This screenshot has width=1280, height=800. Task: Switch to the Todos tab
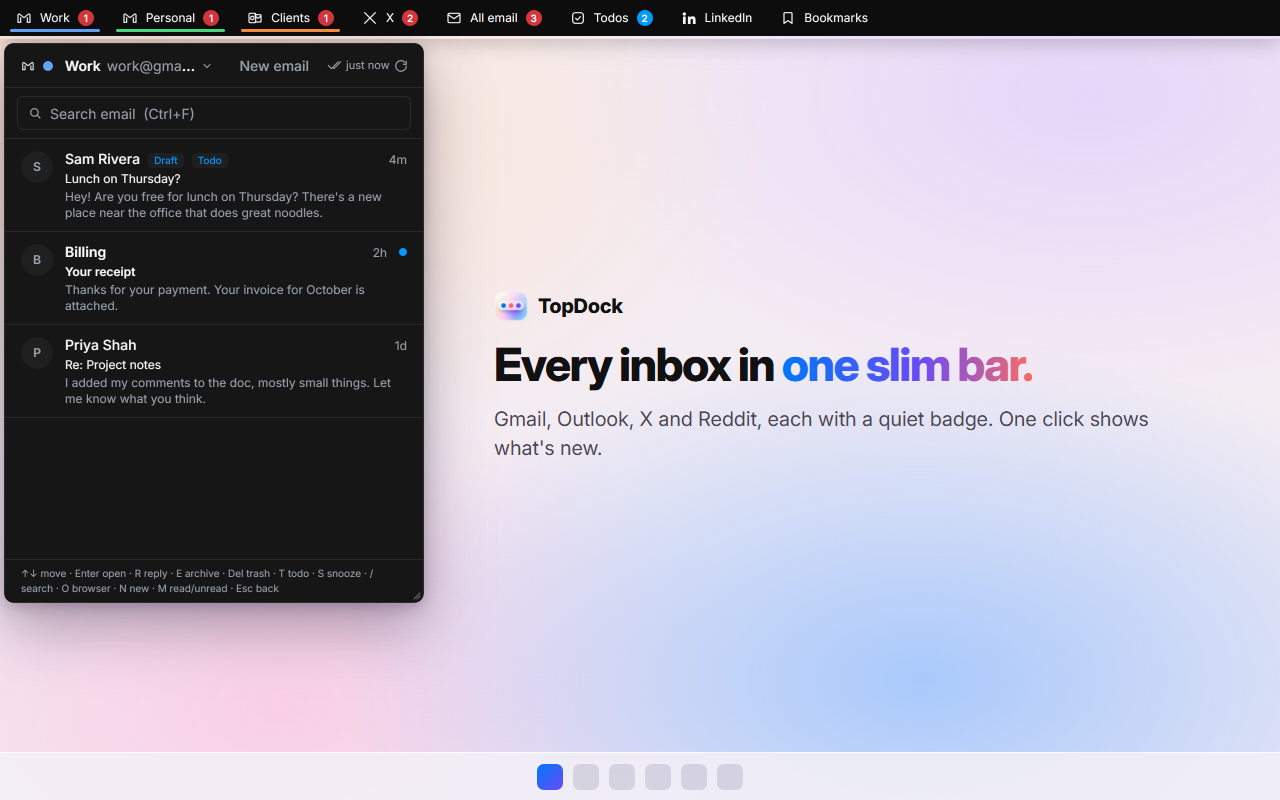click(x=611, y=18)
